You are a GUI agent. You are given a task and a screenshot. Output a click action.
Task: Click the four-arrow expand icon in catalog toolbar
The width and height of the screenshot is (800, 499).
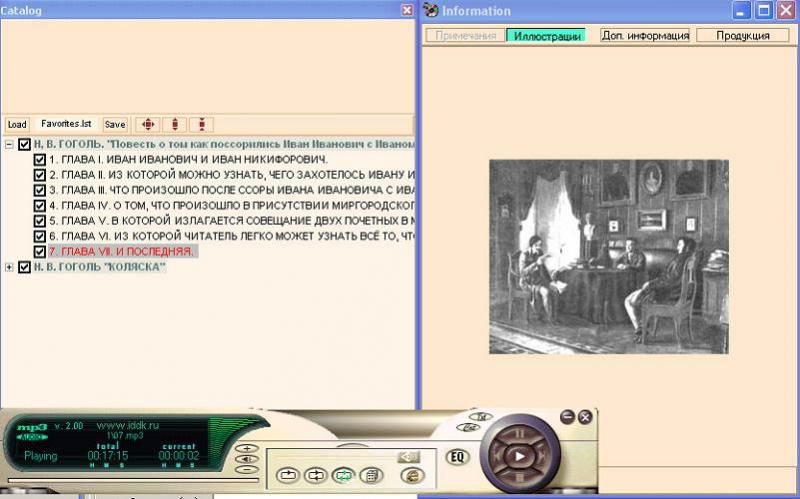click(x=148, y=124)
